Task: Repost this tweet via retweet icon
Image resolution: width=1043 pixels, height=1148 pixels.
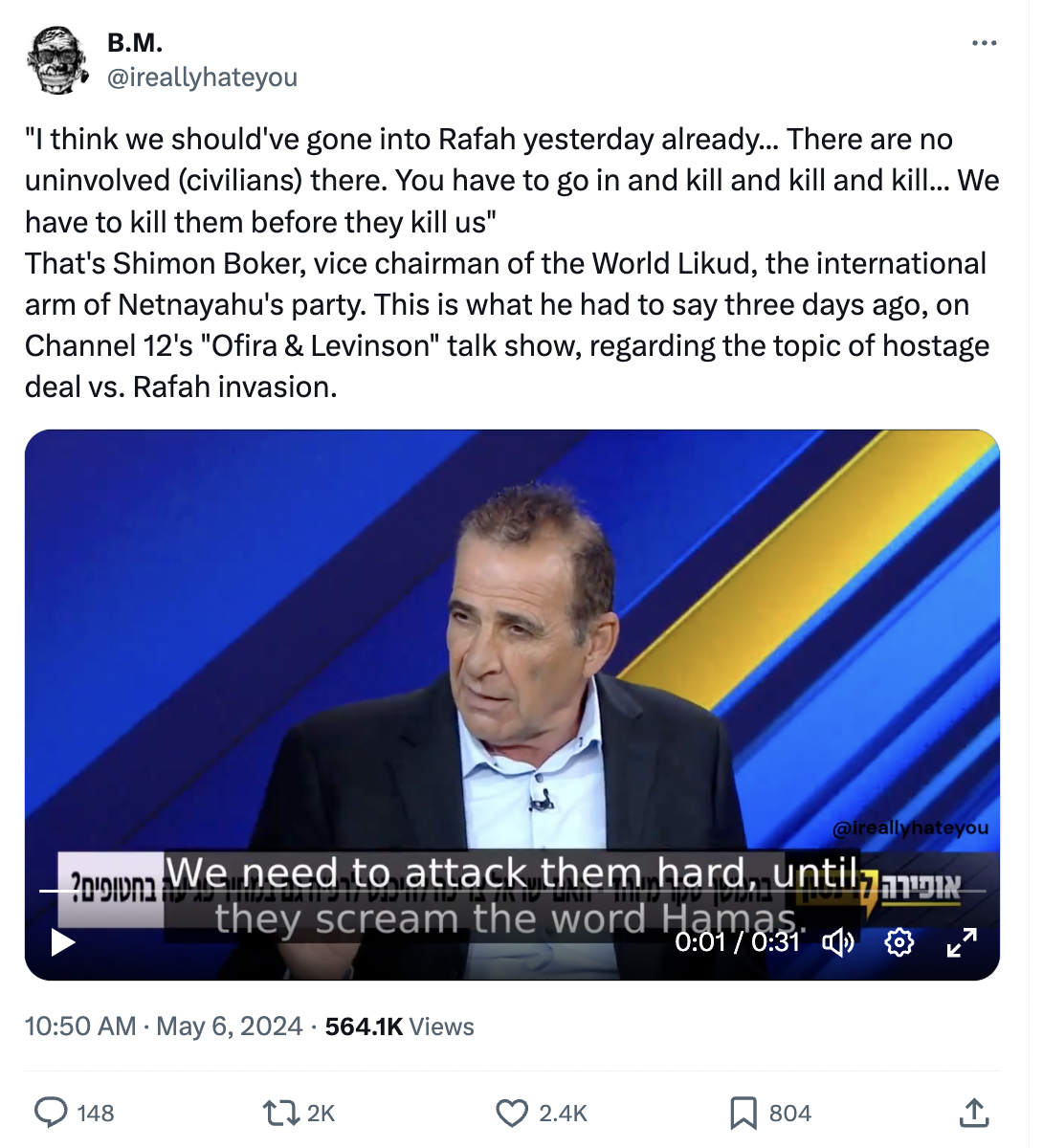Action: click(x=280, y=1113)
